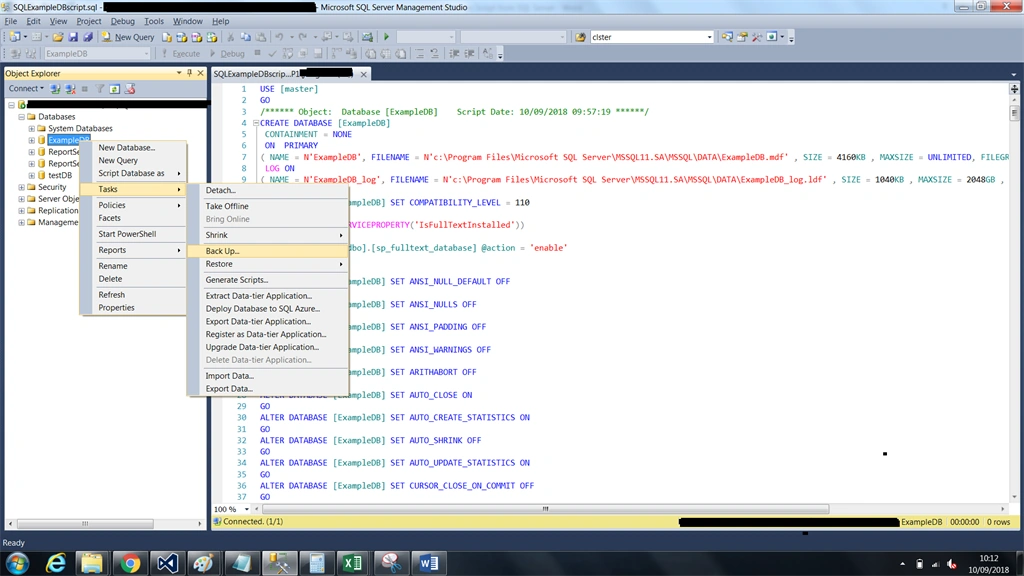Pin the Object Explorer panel
The height and width of the screenshot is (576, 1024).
tap(189, 73)
